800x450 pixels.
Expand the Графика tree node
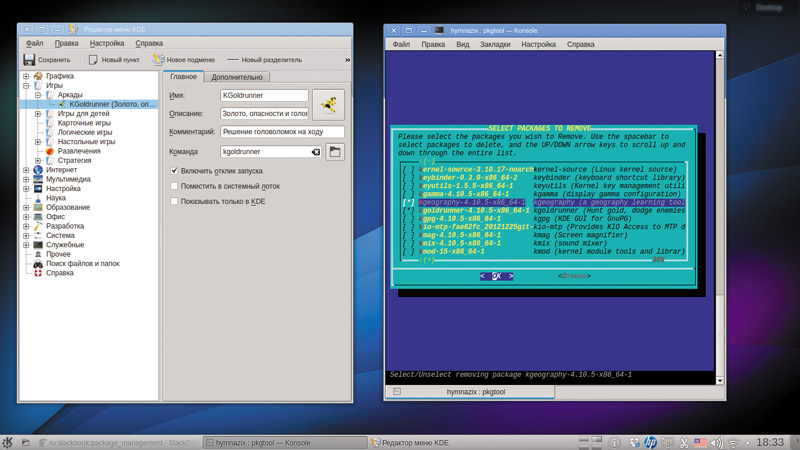[x=26, y=76]
